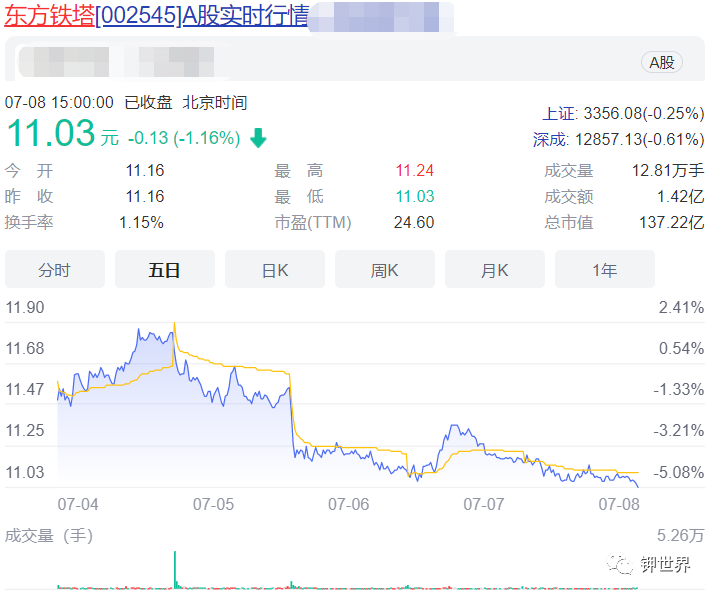Click the 2.41% percentage axis label
713x595 pixels.
pyautogui.click(x=682, y=308)
